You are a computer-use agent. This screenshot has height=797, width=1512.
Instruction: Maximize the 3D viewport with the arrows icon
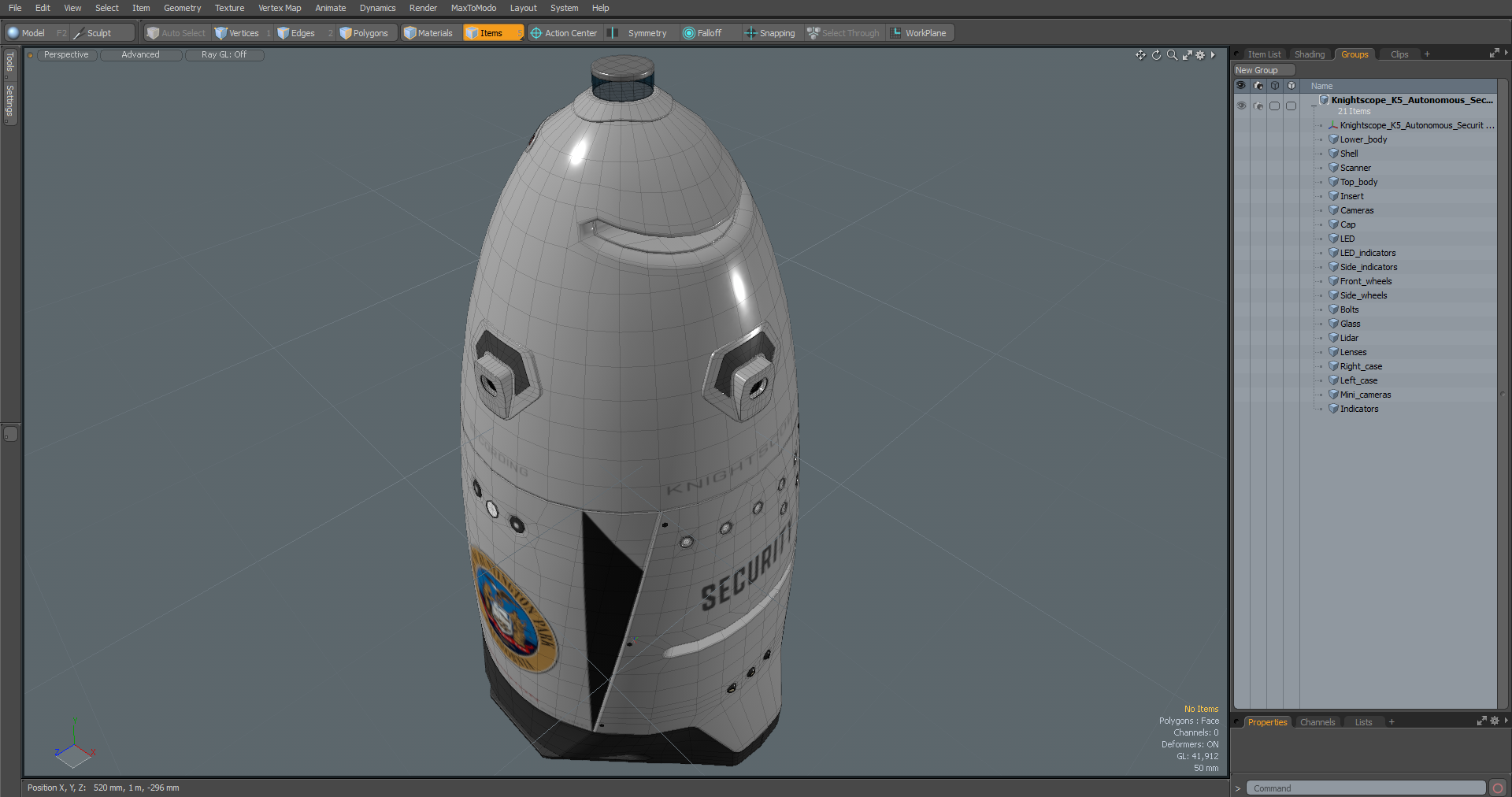click(1187, 55)
